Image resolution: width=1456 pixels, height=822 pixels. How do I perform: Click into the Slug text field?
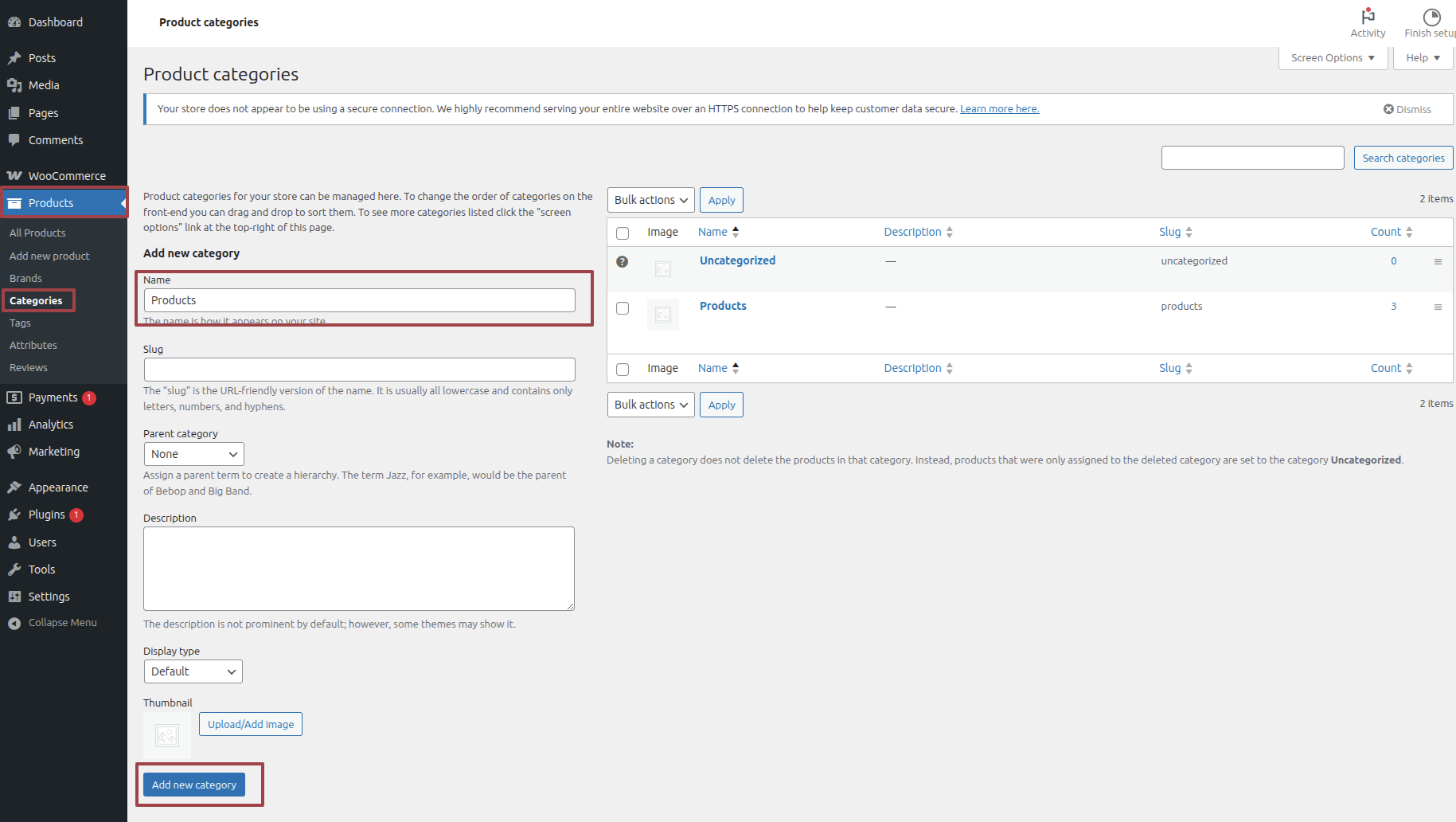click(x=359, y=370)
